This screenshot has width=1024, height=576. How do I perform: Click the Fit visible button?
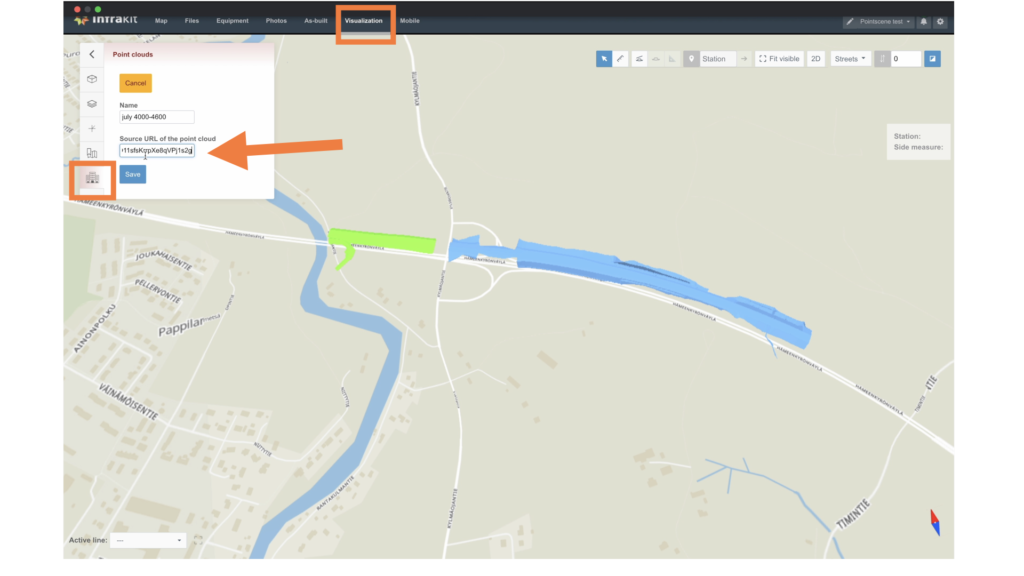pyautogui.click(x=779, y=59)
